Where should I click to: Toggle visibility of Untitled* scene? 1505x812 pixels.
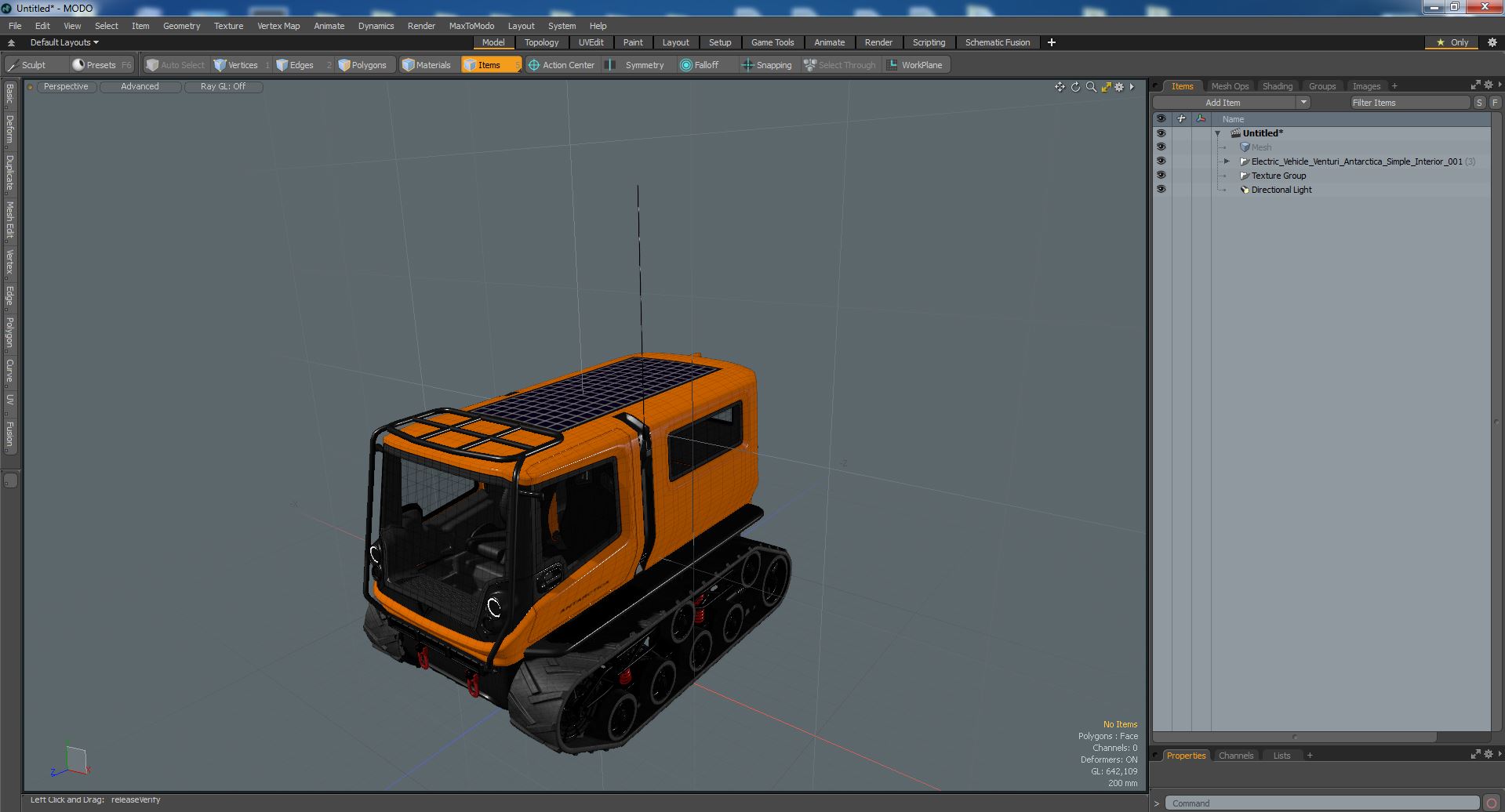point(1161,133)
